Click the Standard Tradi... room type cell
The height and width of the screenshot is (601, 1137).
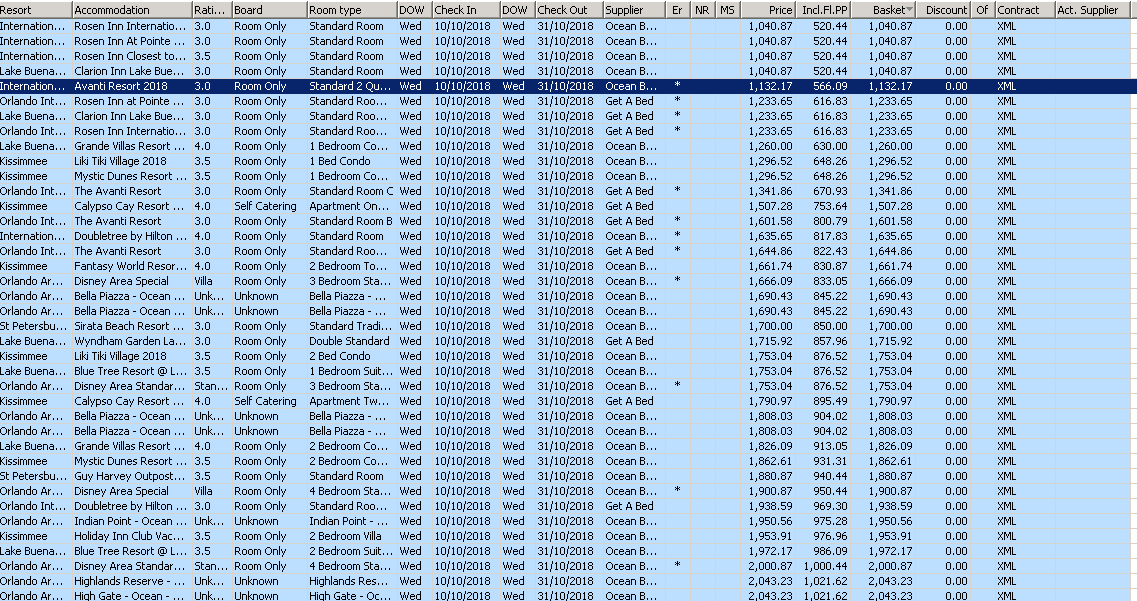[350, 326]
